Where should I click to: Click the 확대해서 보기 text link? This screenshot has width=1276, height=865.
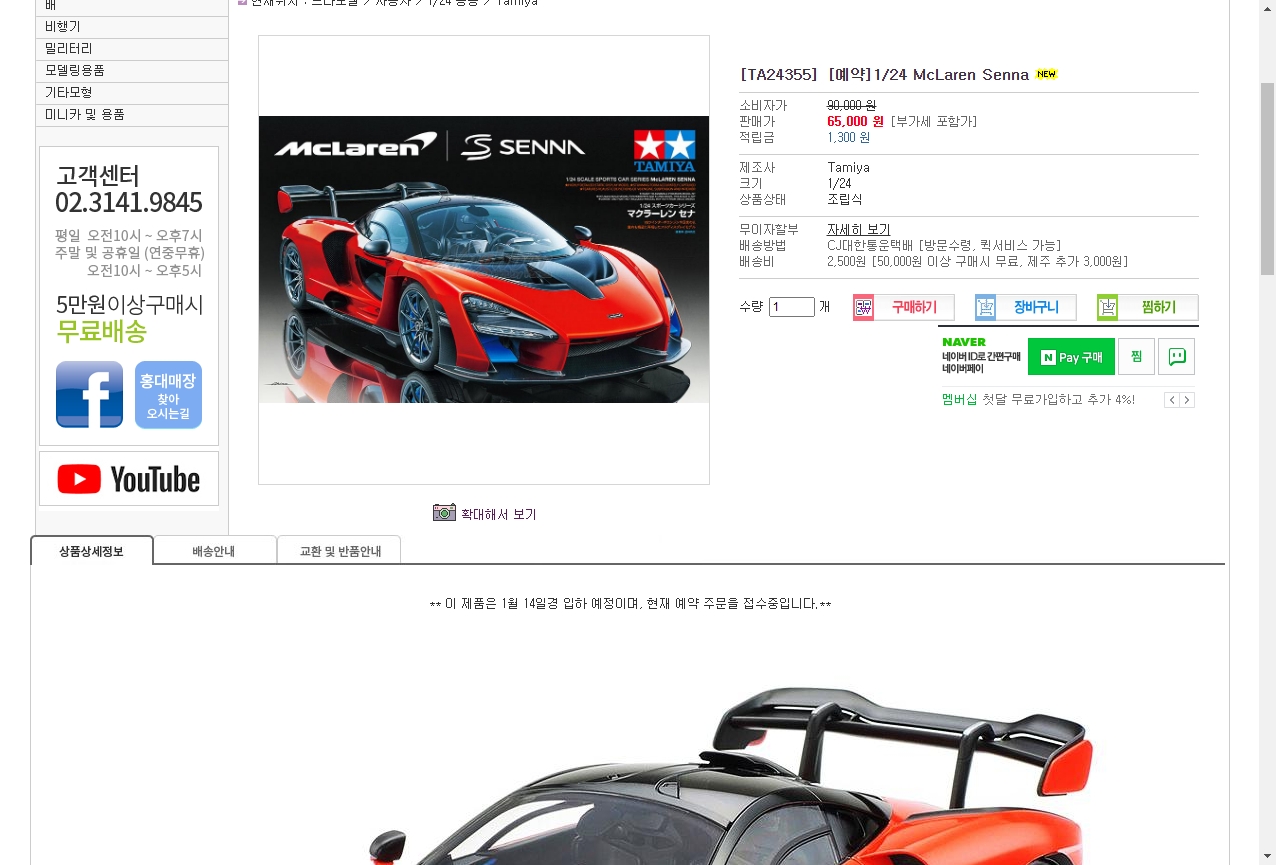(x=499, y=514)
